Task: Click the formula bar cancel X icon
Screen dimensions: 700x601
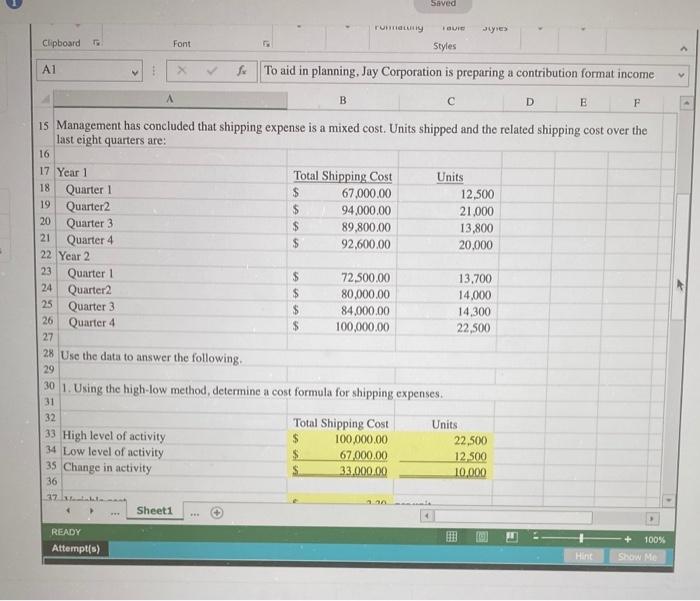Action: tap(181, 70)
